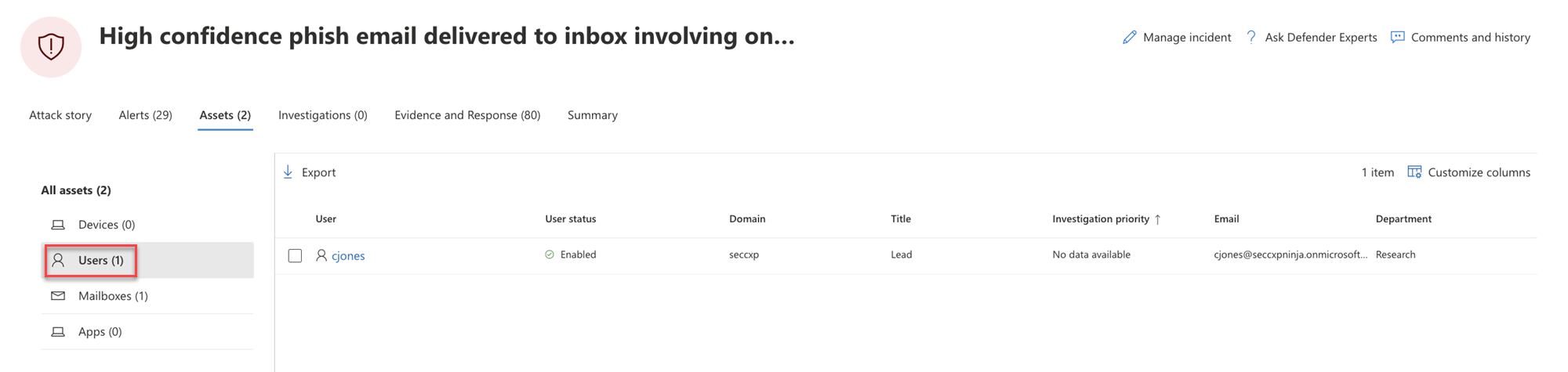Click the User status column header
This screenshot has height=372, width=1568.
pyautogui.click(x=570, y=219)
